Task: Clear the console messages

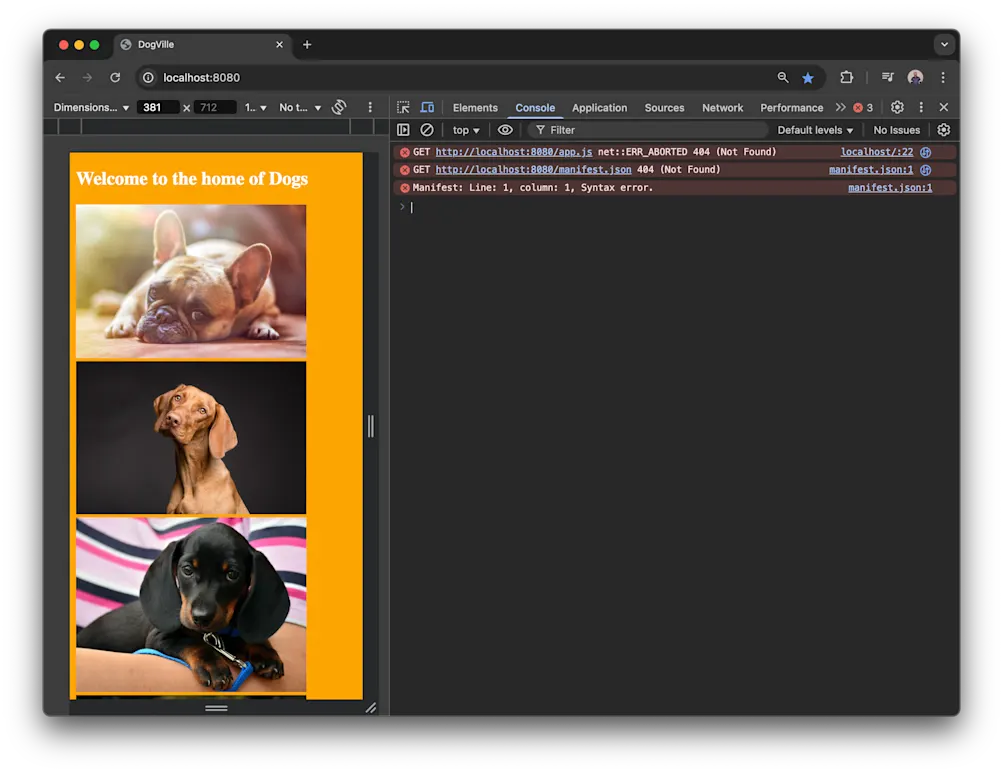Action: (x=427, y=129)
